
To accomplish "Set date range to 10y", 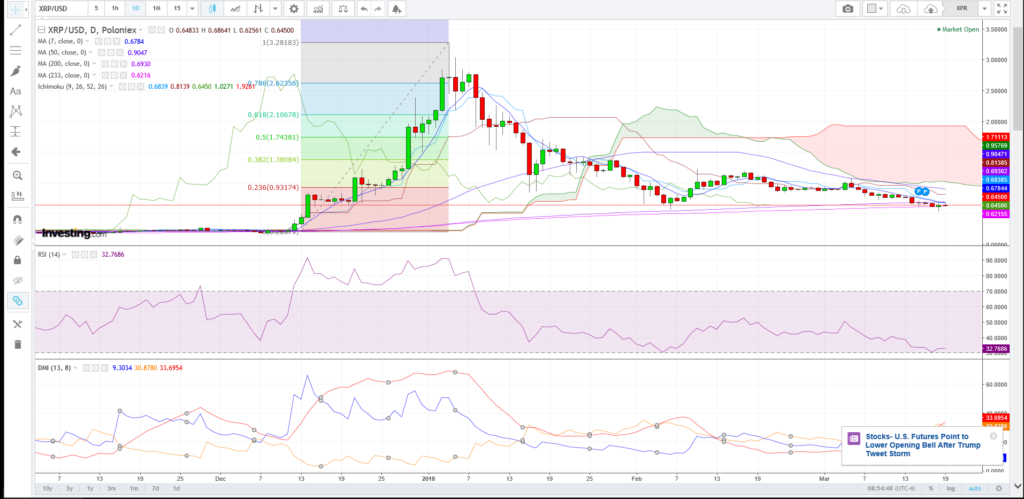I will point(47,489).
